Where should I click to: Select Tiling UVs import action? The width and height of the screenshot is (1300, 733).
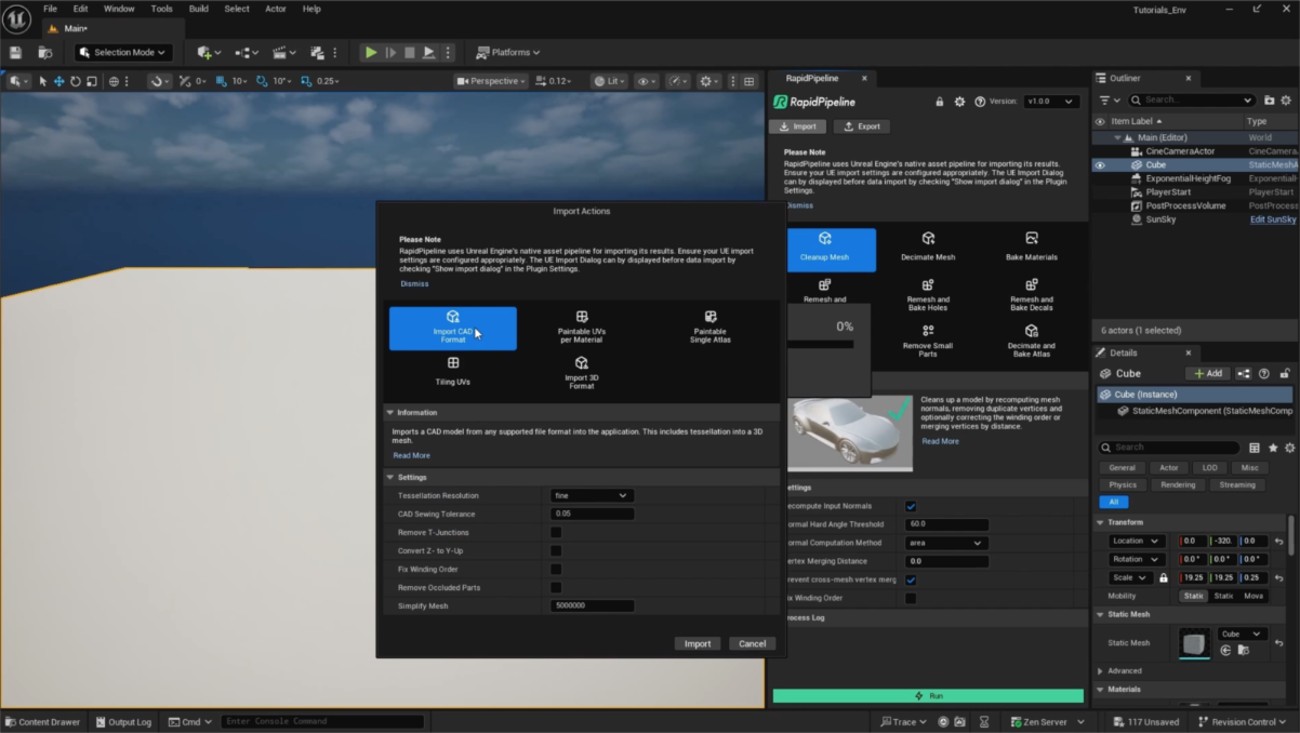453,371
